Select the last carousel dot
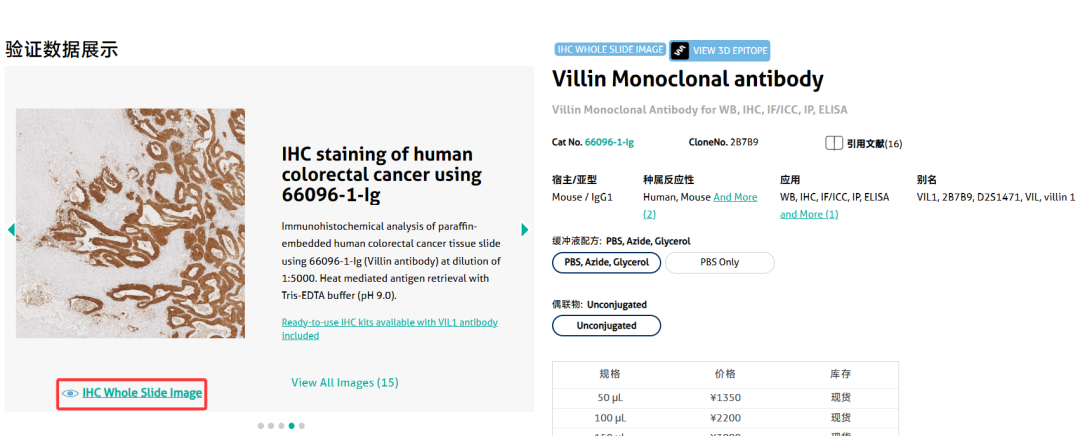Screen dimensions: 1080x436 (302, 426)
